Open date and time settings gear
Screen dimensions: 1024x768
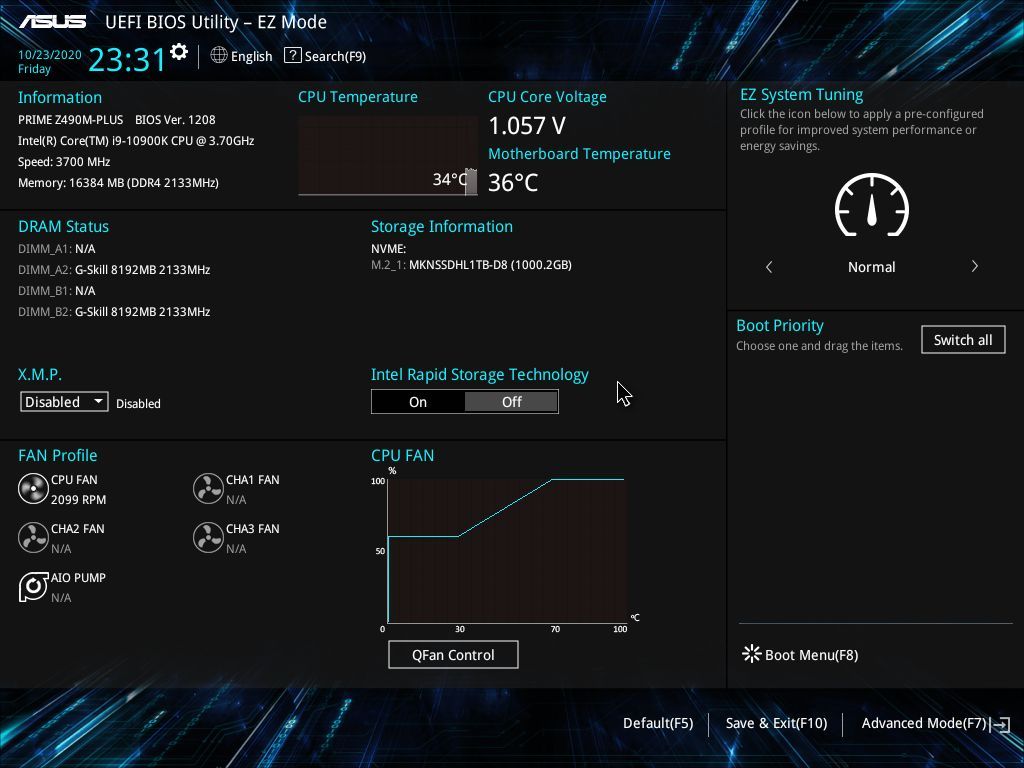pos(178,52)
